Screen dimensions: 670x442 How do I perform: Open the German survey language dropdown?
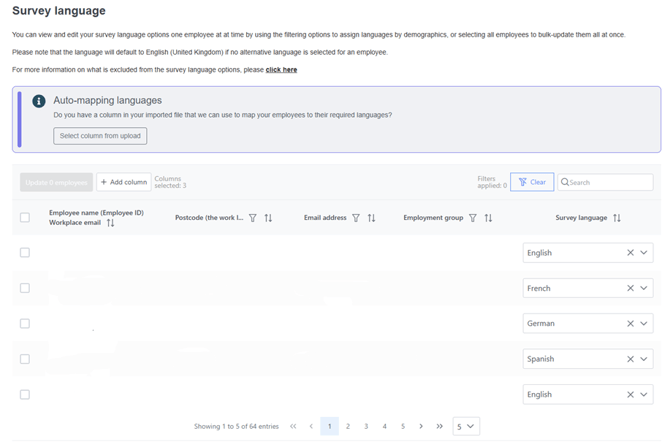(645, 324)
